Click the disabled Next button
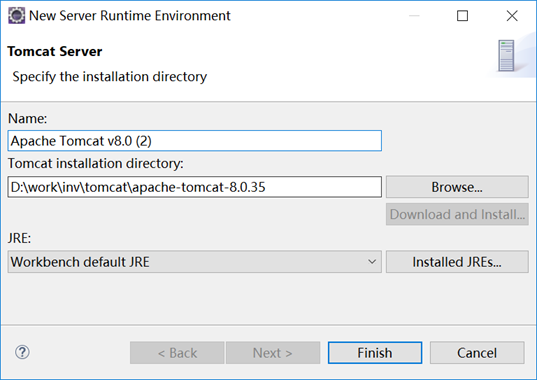Screen dimensions: 537x380 [x=273, y=353]
